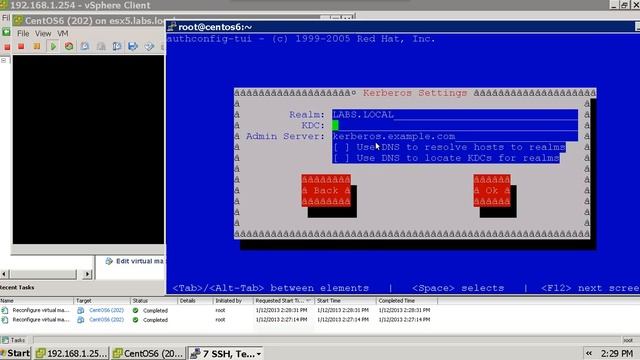This screenshot has height=360, width=640.
Task: Open the VM menu in CentOS6 console window
Action: point(62,33)
